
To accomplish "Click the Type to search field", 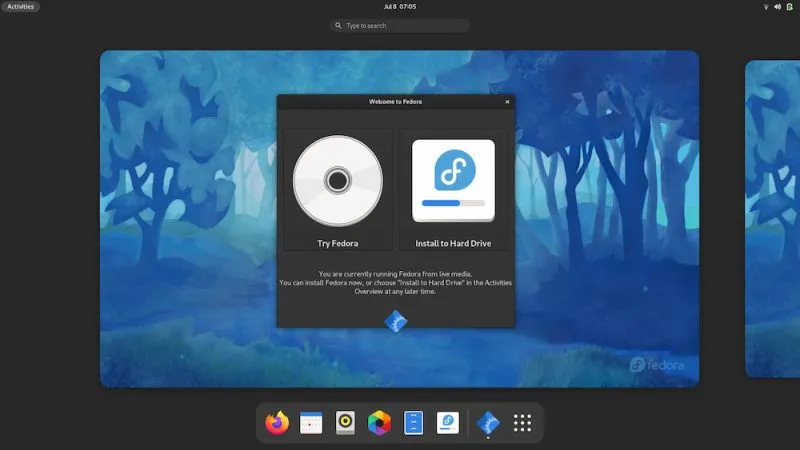I will tap(400, 26).
